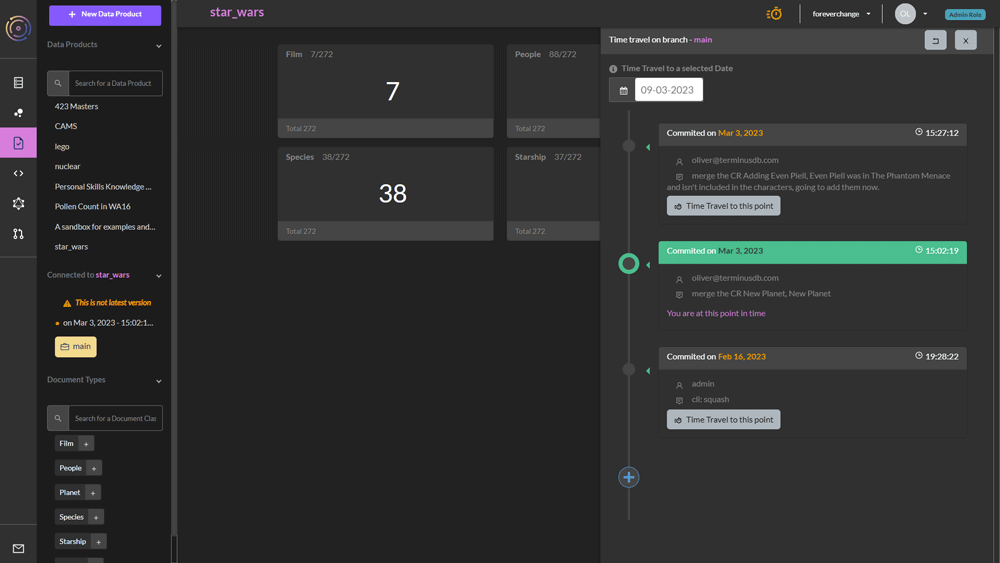Open the Species document card
1000x563 pixels.
tap(385, 194)
